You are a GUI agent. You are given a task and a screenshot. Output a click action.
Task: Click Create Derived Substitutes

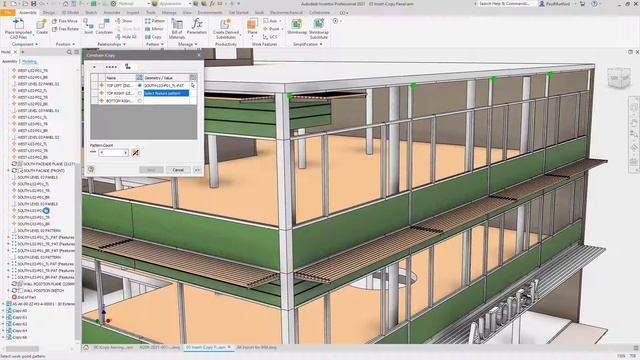pos(225,29)
